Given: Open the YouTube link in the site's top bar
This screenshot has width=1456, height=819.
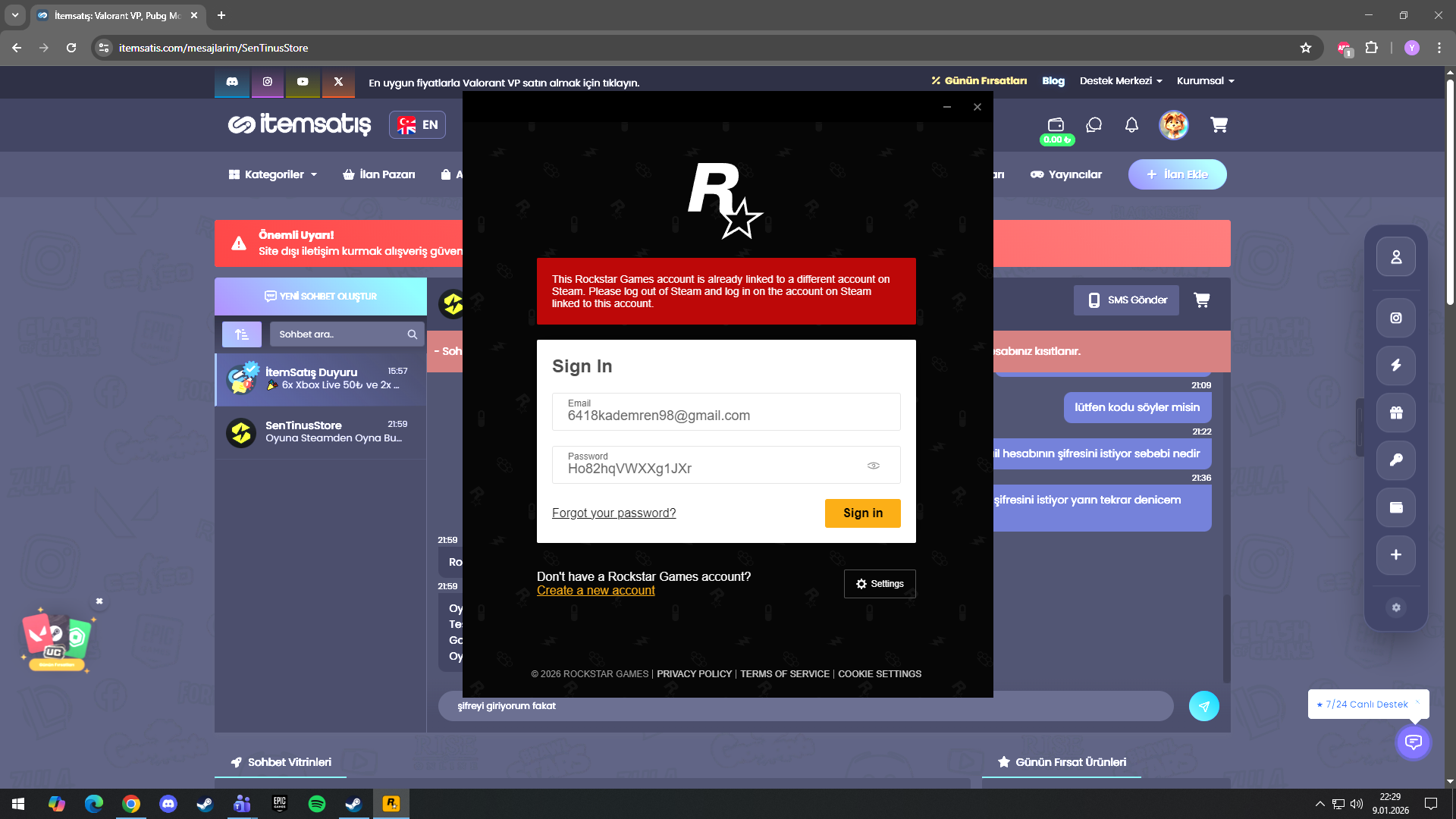Looking at the screenshot, I should (303, 82).
